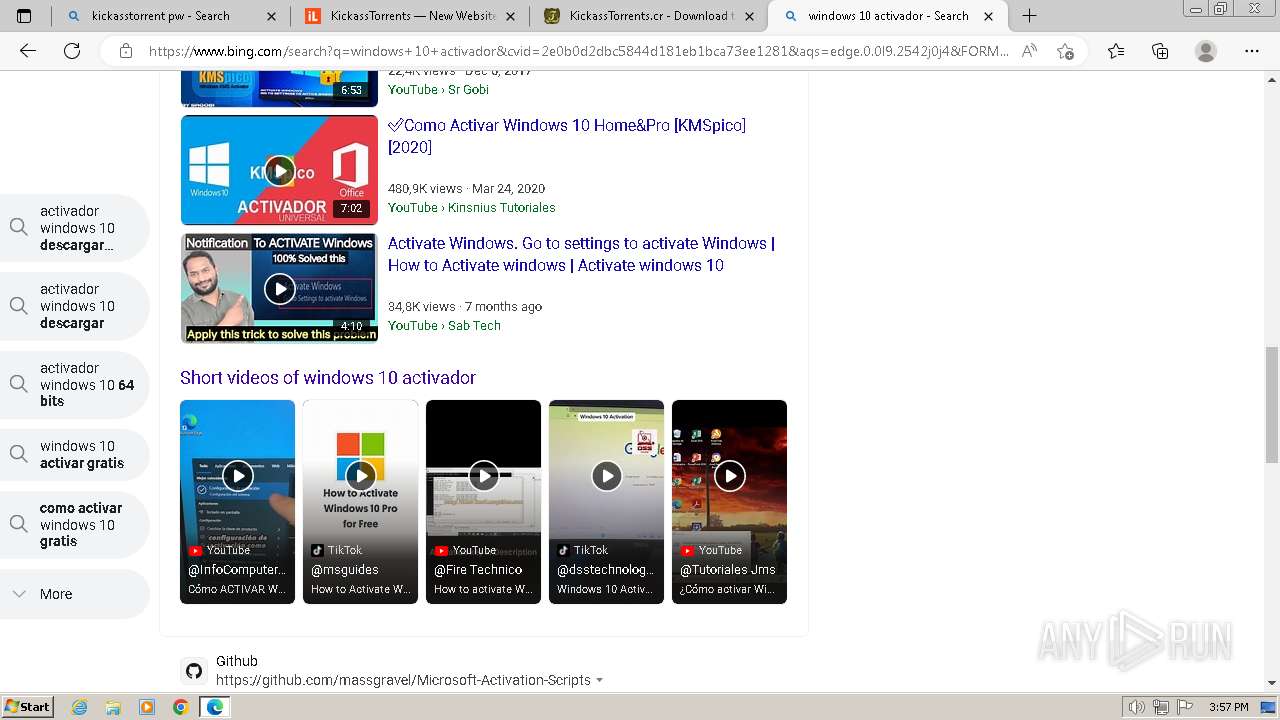
Task: Open the 6:53 KMSpico video thumbnail
Action: pyautogui.click(x=279, y=89)
